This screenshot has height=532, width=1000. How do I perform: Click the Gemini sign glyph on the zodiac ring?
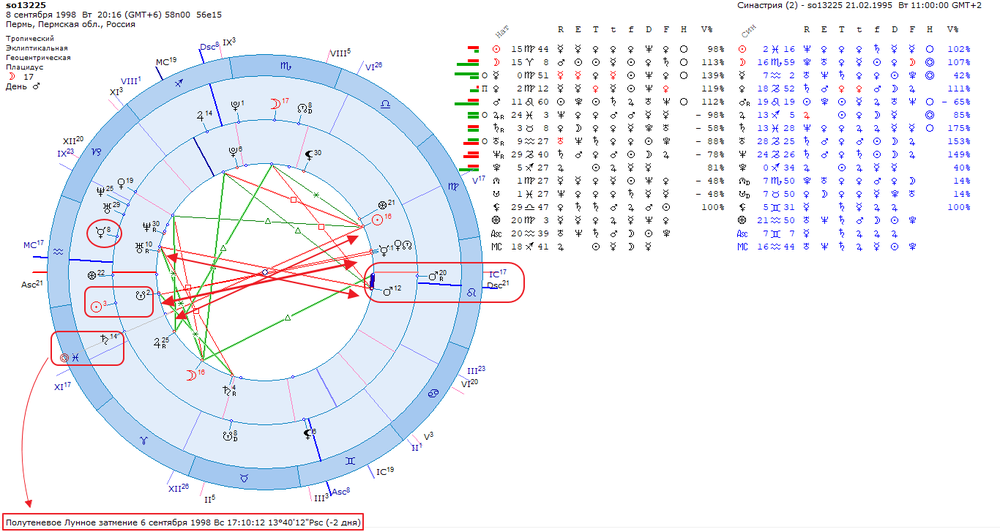(349, 461)
